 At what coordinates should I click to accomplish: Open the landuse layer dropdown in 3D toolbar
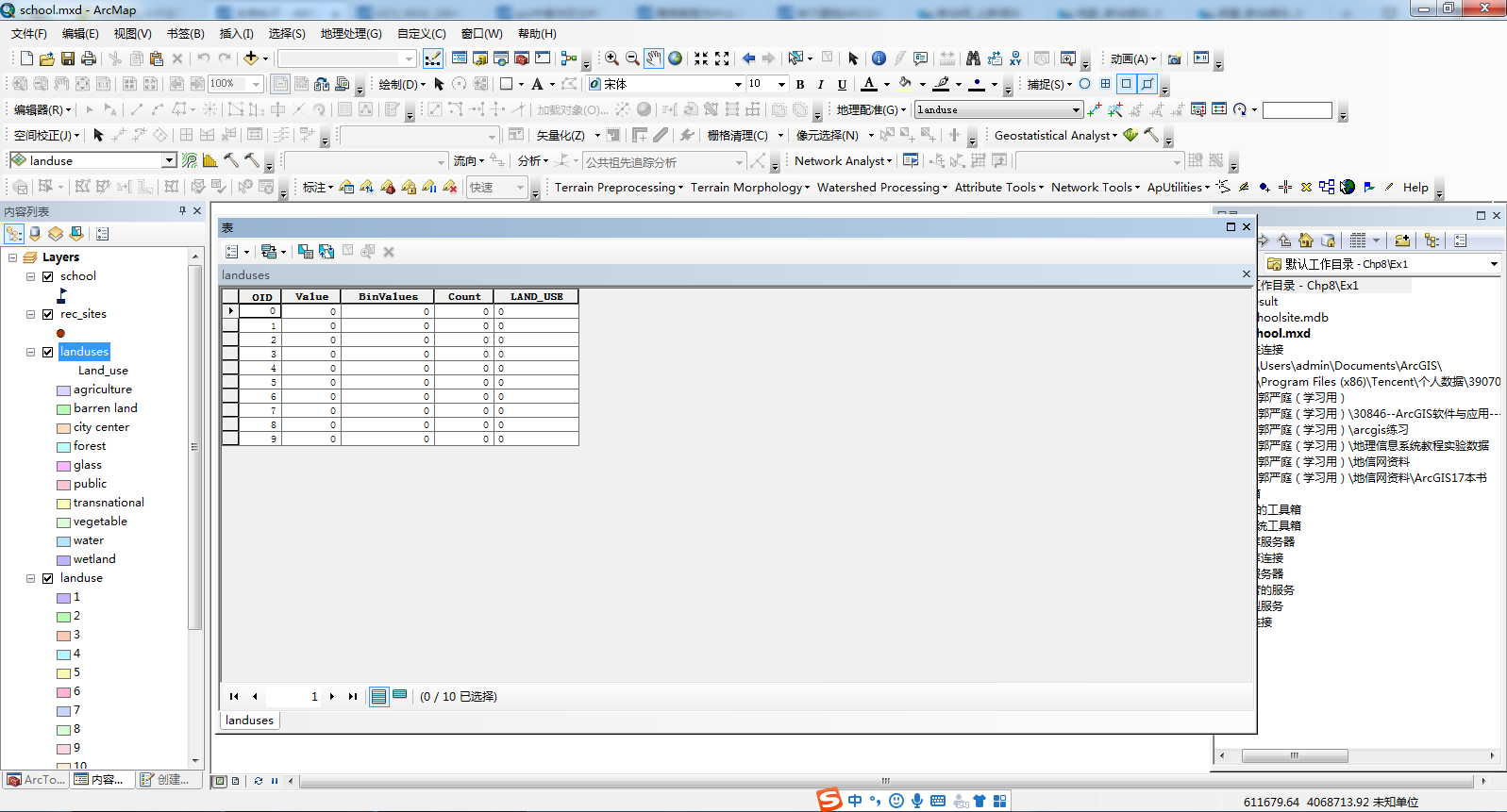point(169,161)
